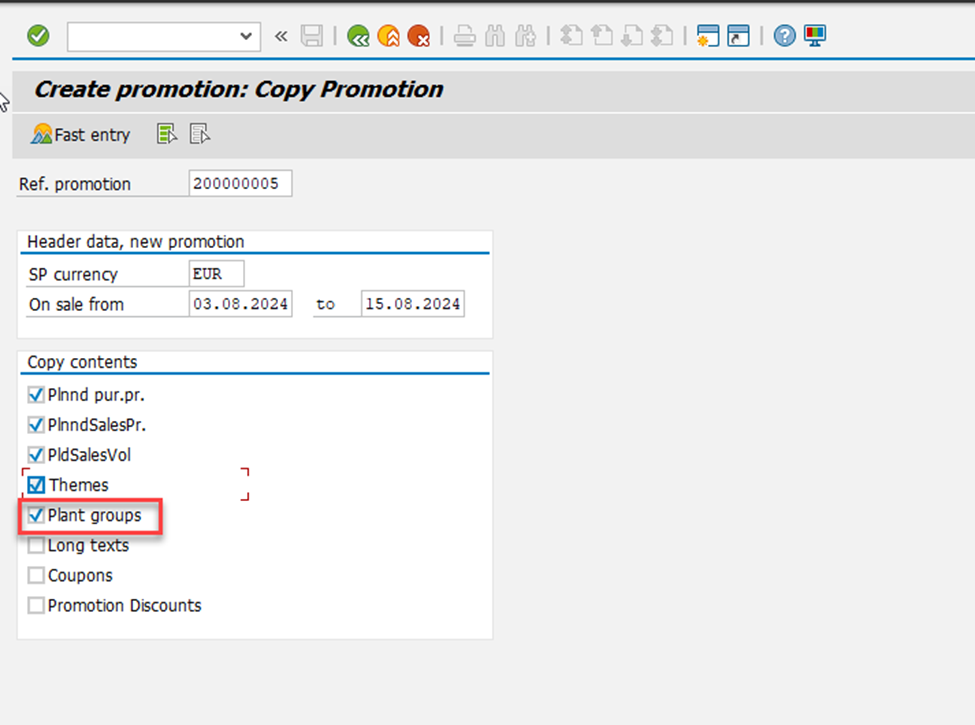Toggle the Themes checkbox
The width and height of the screenshot is (975, 725).
36,485
